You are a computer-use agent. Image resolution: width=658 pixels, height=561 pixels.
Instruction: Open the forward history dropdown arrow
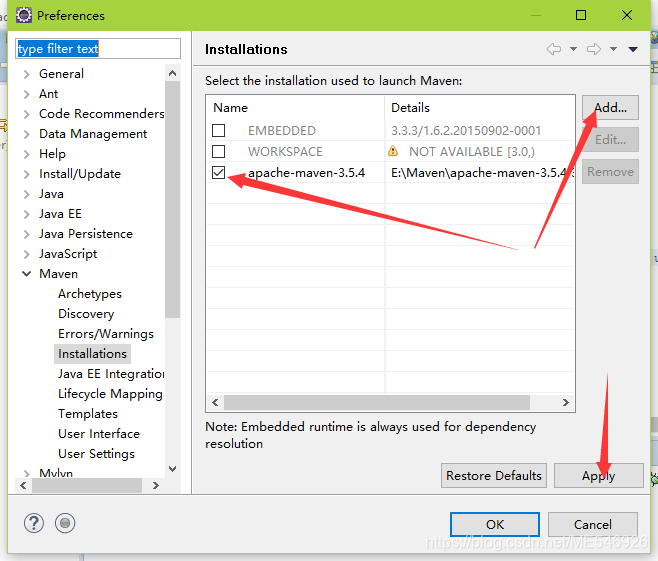pos(613,49)
